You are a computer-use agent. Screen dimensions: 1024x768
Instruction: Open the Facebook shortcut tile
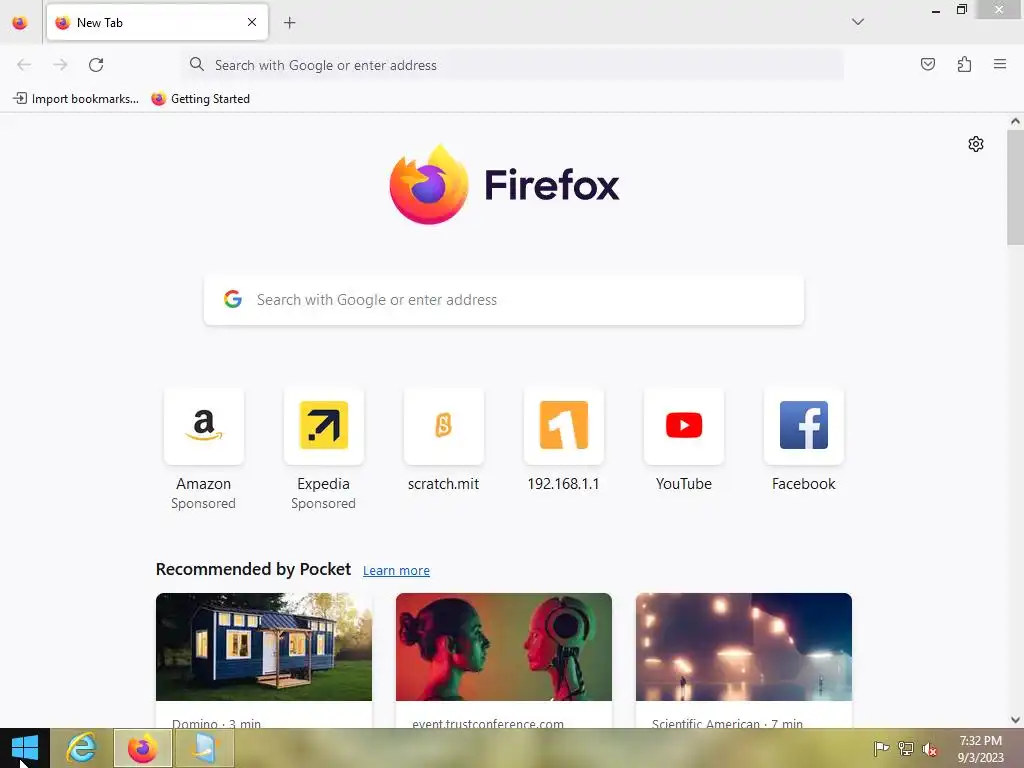point(803,426)
